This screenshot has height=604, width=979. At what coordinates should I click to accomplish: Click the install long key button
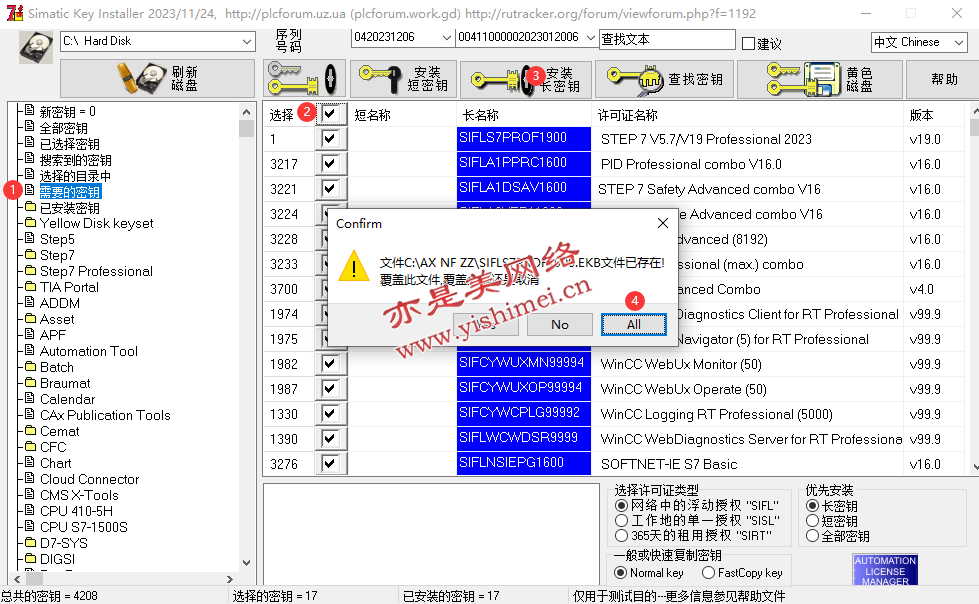[526, 79]
